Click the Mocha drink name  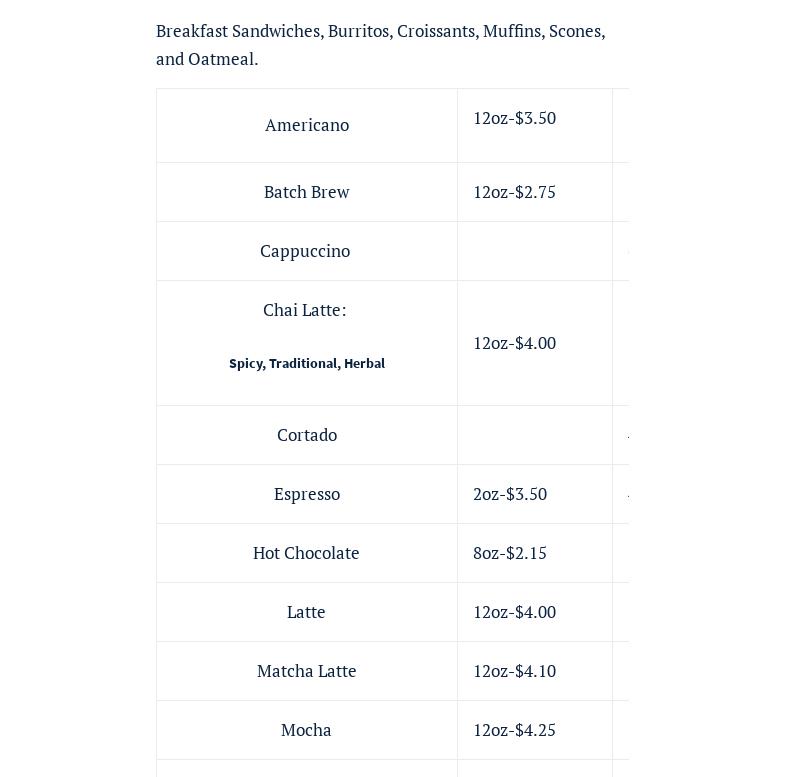(306, 730)
